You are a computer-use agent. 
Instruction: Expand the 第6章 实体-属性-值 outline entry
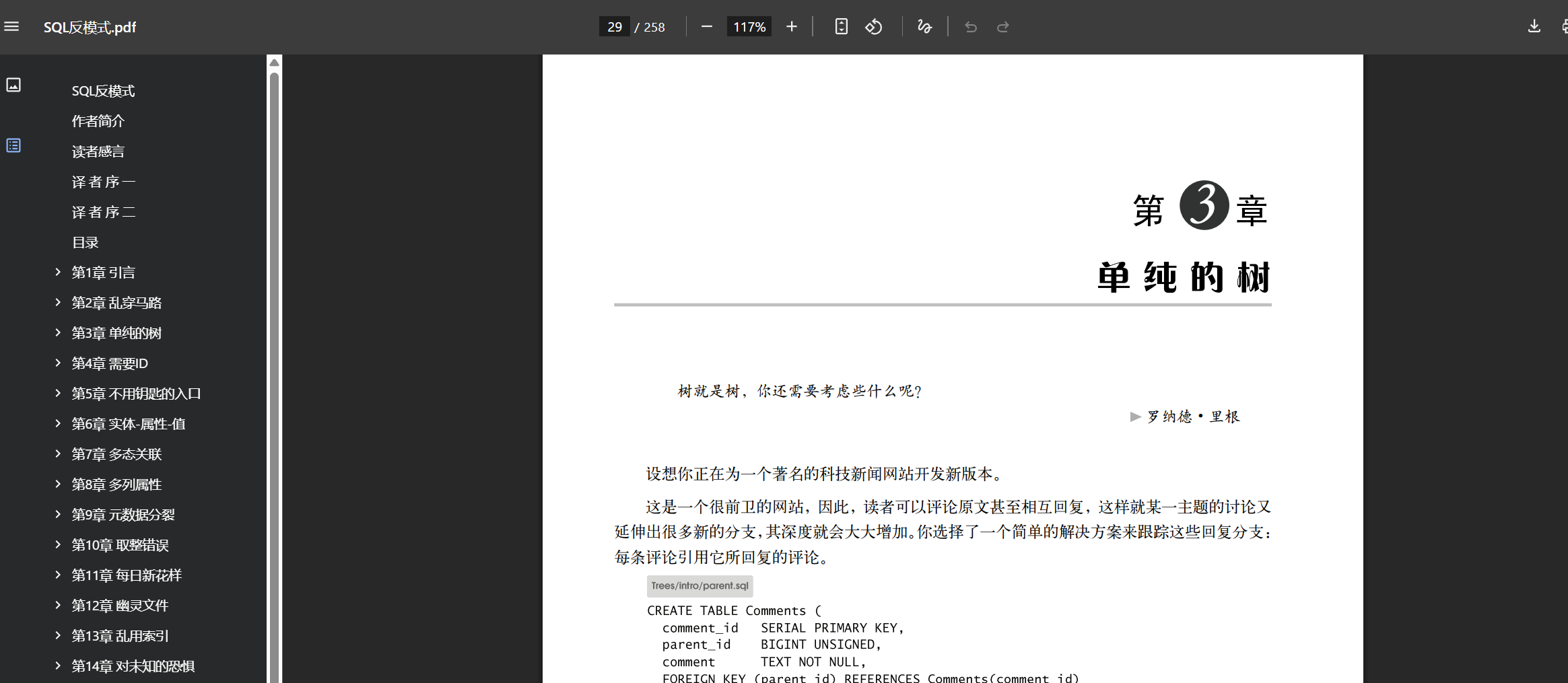[58, 423]
